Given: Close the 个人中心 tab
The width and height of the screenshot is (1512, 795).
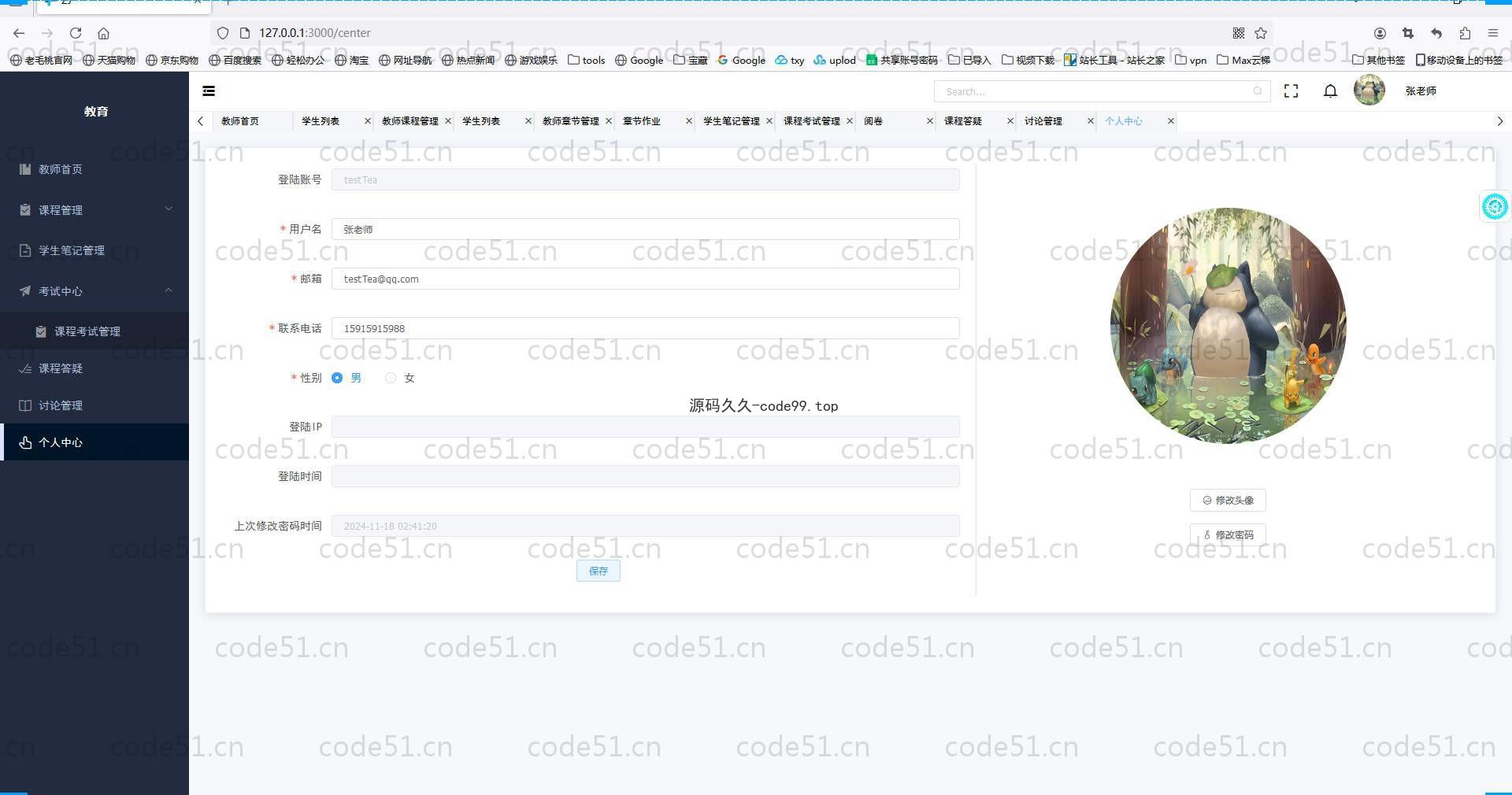Looking at the screenshot, I should click(x=1171, y=121).
